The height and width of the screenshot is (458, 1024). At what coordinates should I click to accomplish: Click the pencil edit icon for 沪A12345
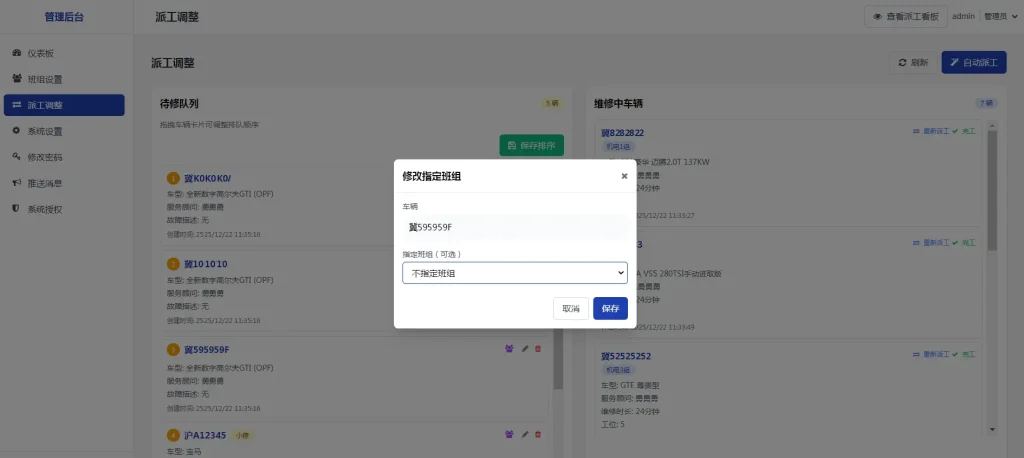525,434
